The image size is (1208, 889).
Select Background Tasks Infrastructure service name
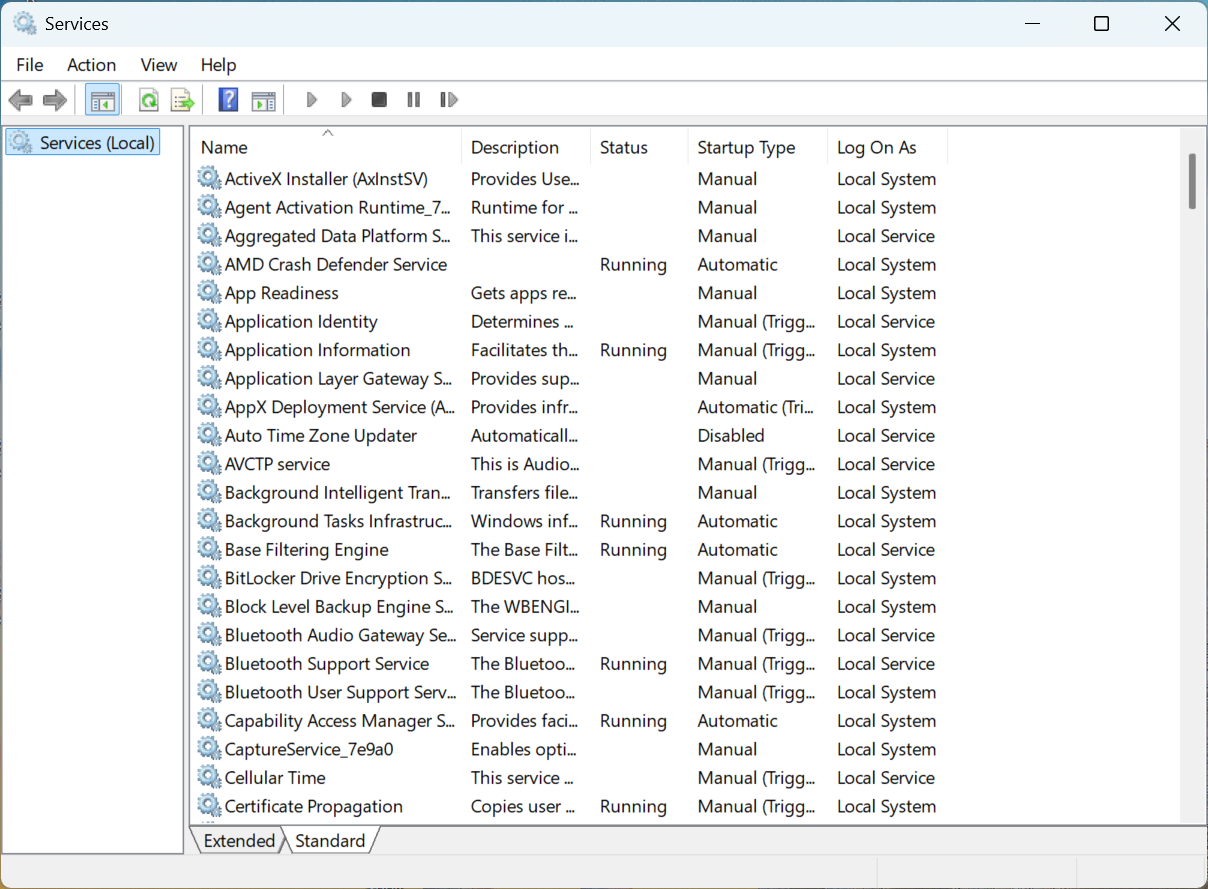tap(339, 521)
